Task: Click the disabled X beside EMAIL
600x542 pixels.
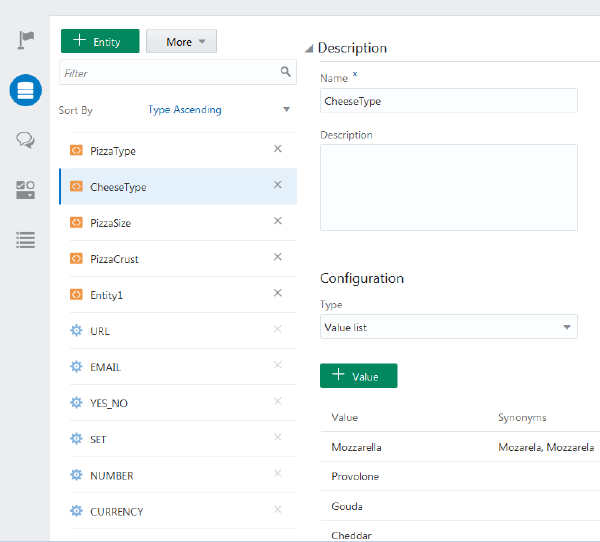Action: [278, 365]
